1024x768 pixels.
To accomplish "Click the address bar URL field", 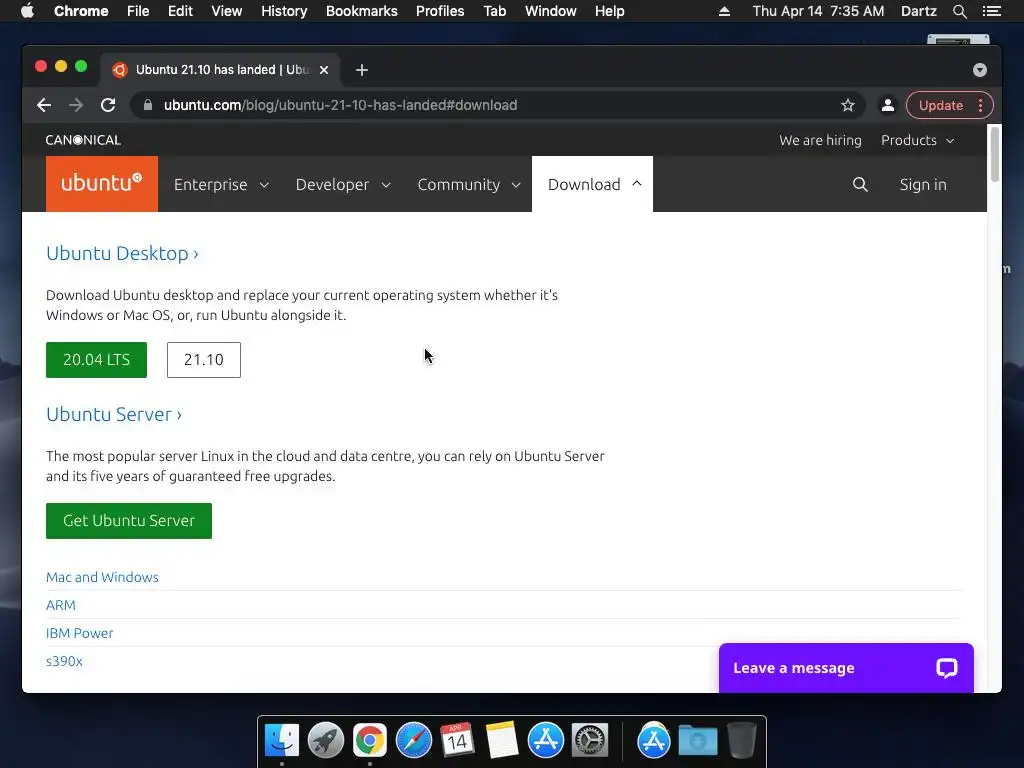I will tap(496, 105).
